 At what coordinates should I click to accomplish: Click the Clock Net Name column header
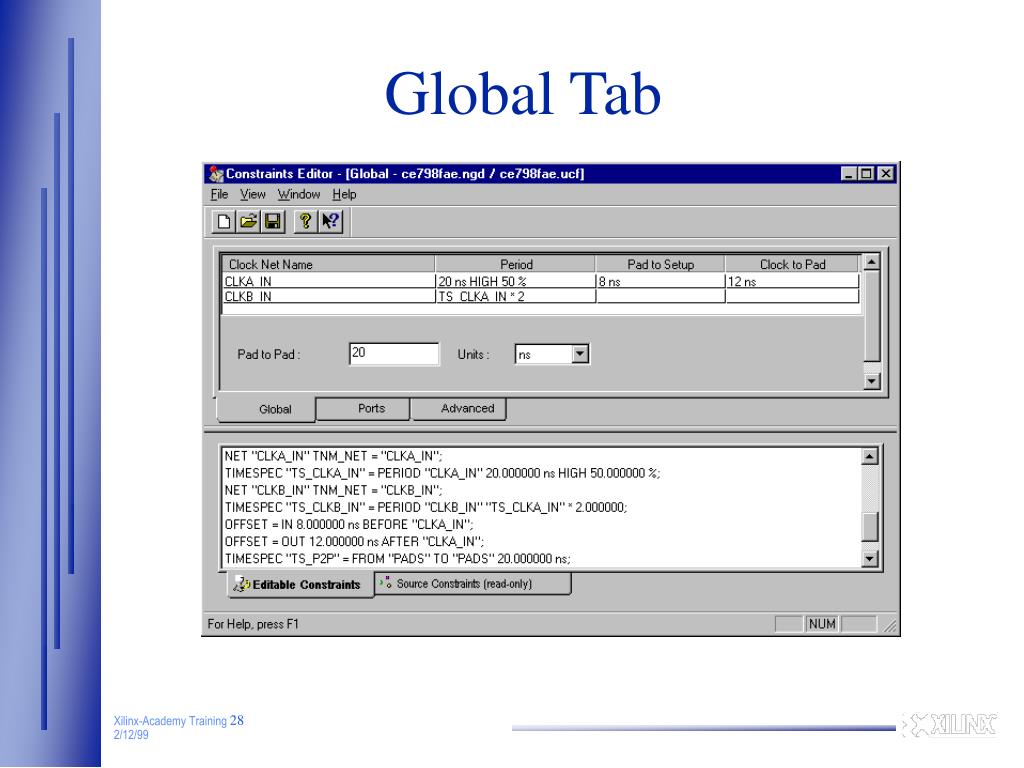328,264
